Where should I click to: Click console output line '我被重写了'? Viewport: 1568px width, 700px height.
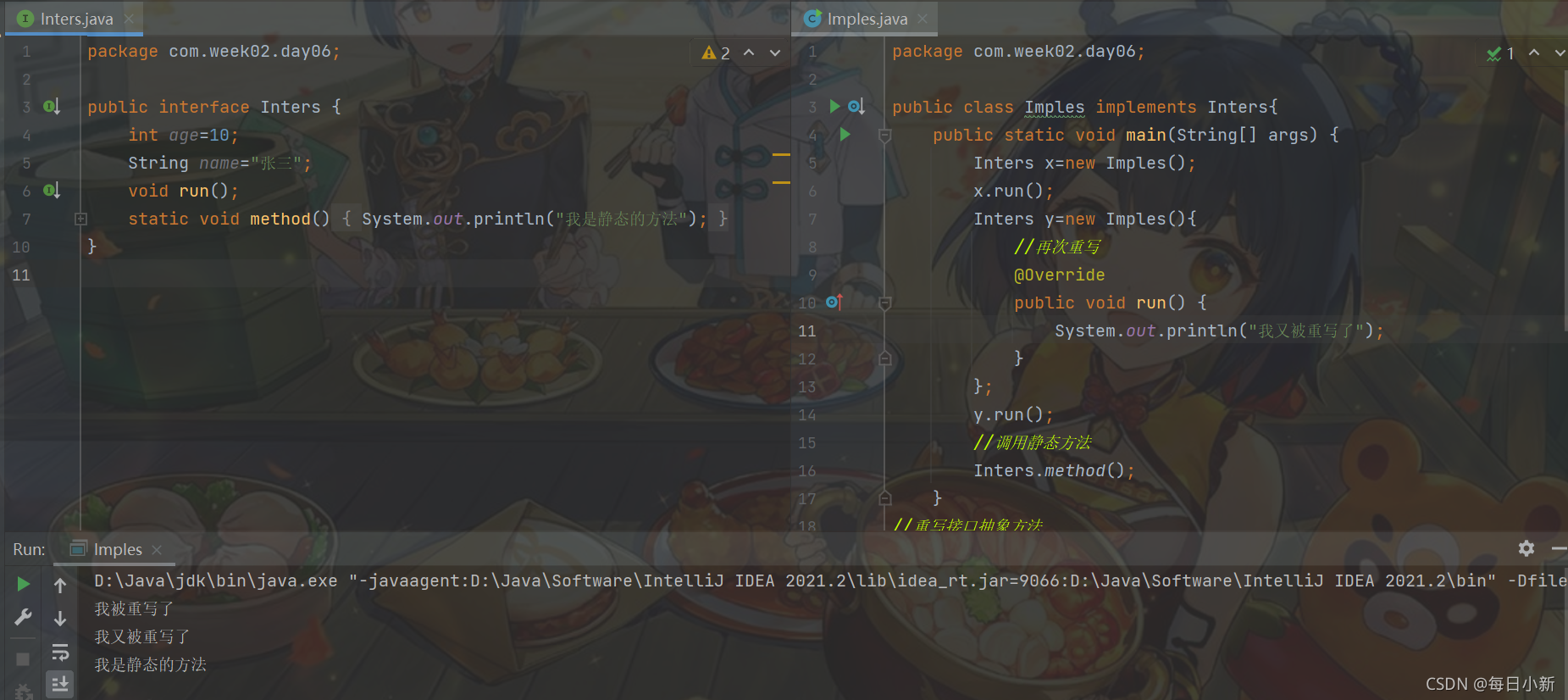tap(134, 608)
